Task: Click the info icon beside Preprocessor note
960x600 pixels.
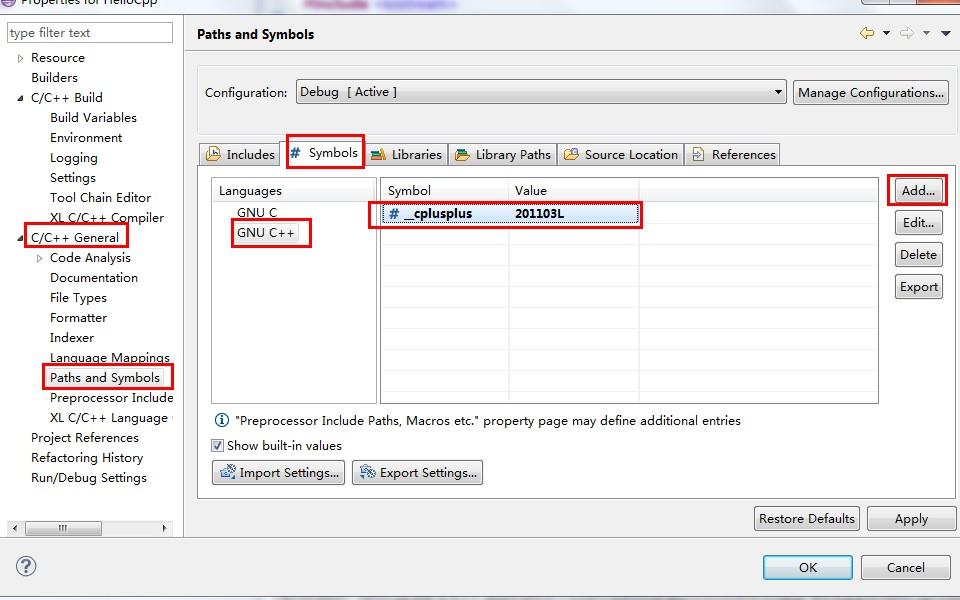Action: tap(222, 420)
